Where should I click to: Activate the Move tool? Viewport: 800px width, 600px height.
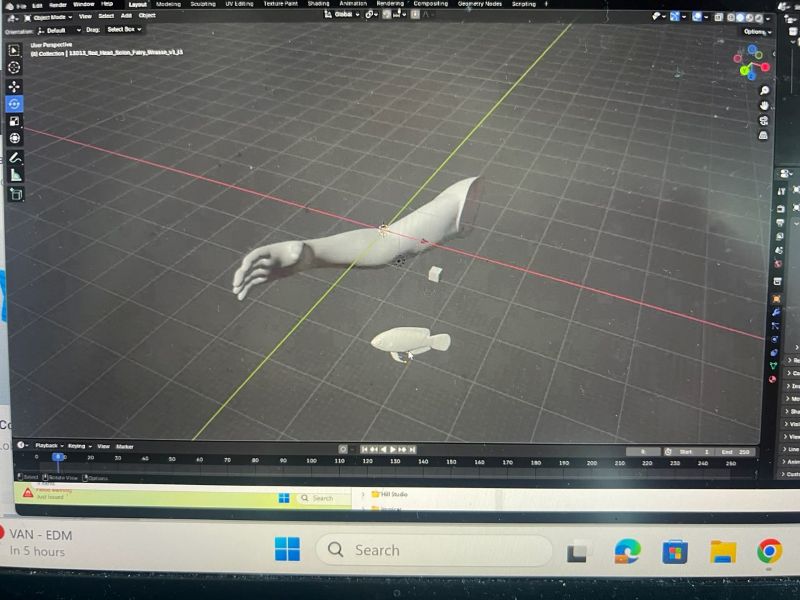tap(14, 86)
